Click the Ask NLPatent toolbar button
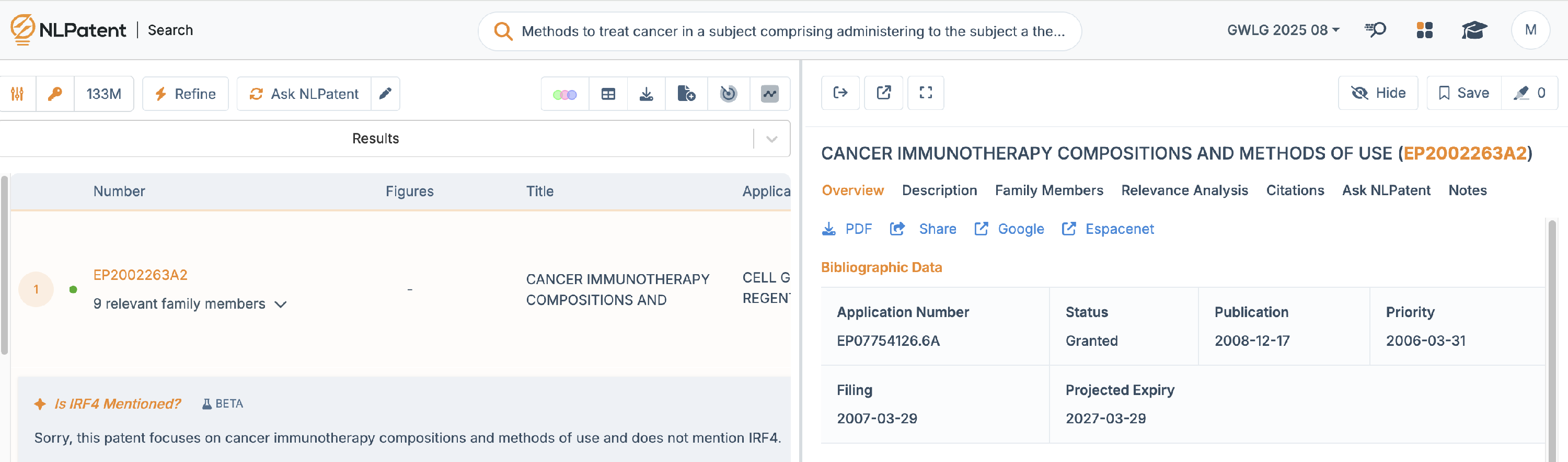Screen dimensions: 1568x462 click(304, 94)
